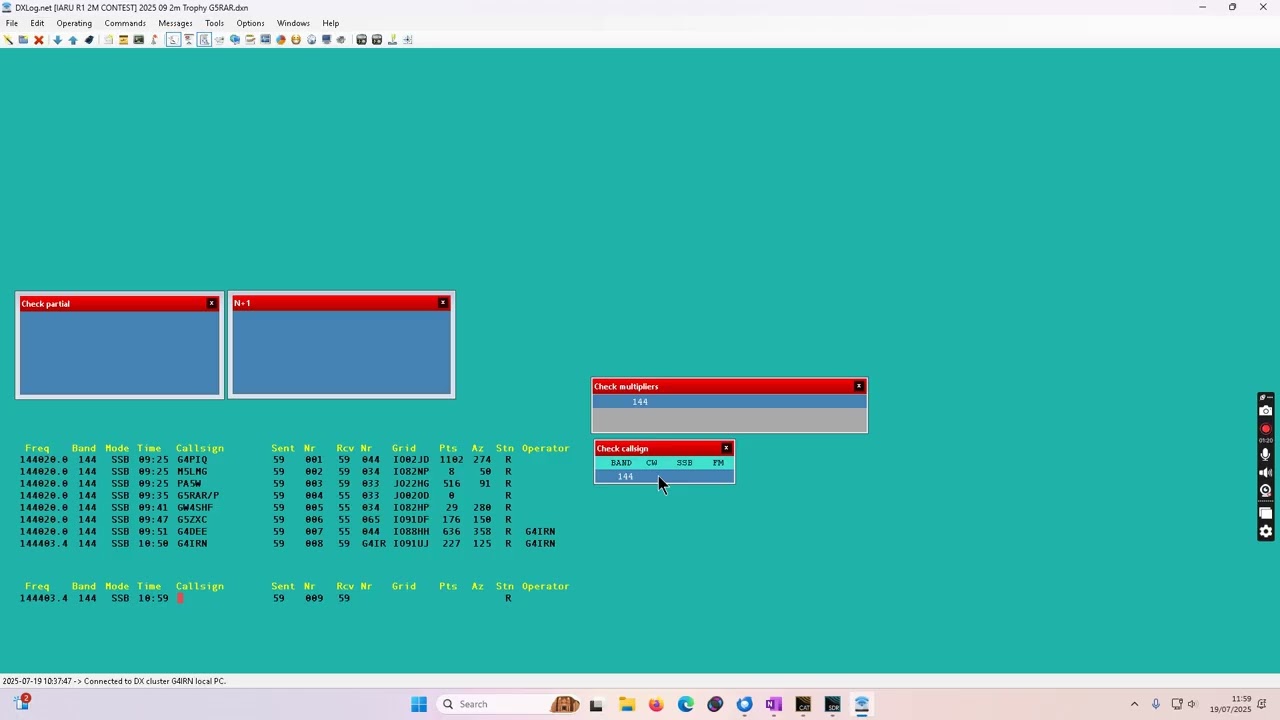Viewport: 1280px width, 720px height.
Task: Close the Check callsign panel
Action: 726,448
